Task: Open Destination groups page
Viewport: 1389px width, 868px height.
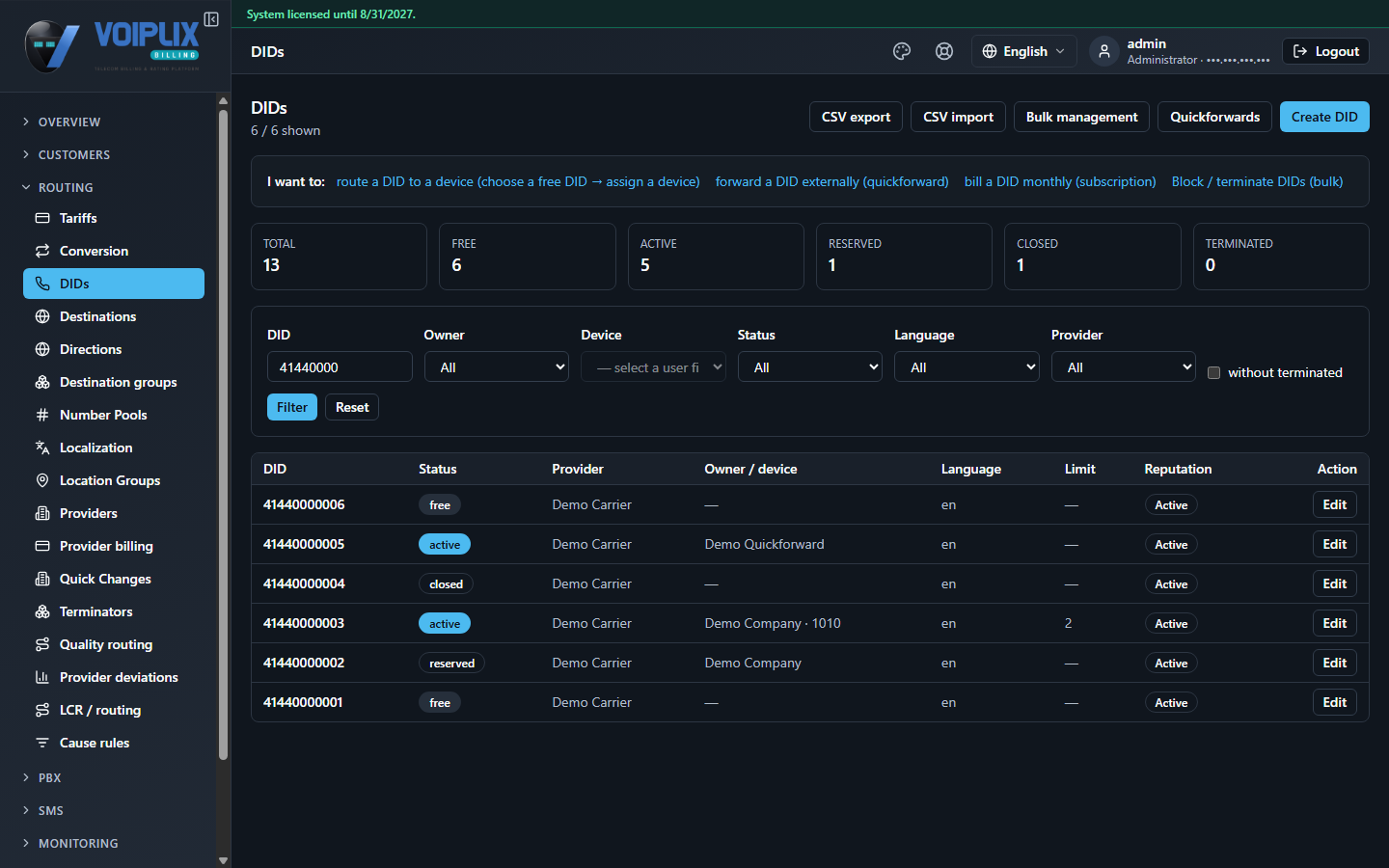Action: (x=114, y=382)
